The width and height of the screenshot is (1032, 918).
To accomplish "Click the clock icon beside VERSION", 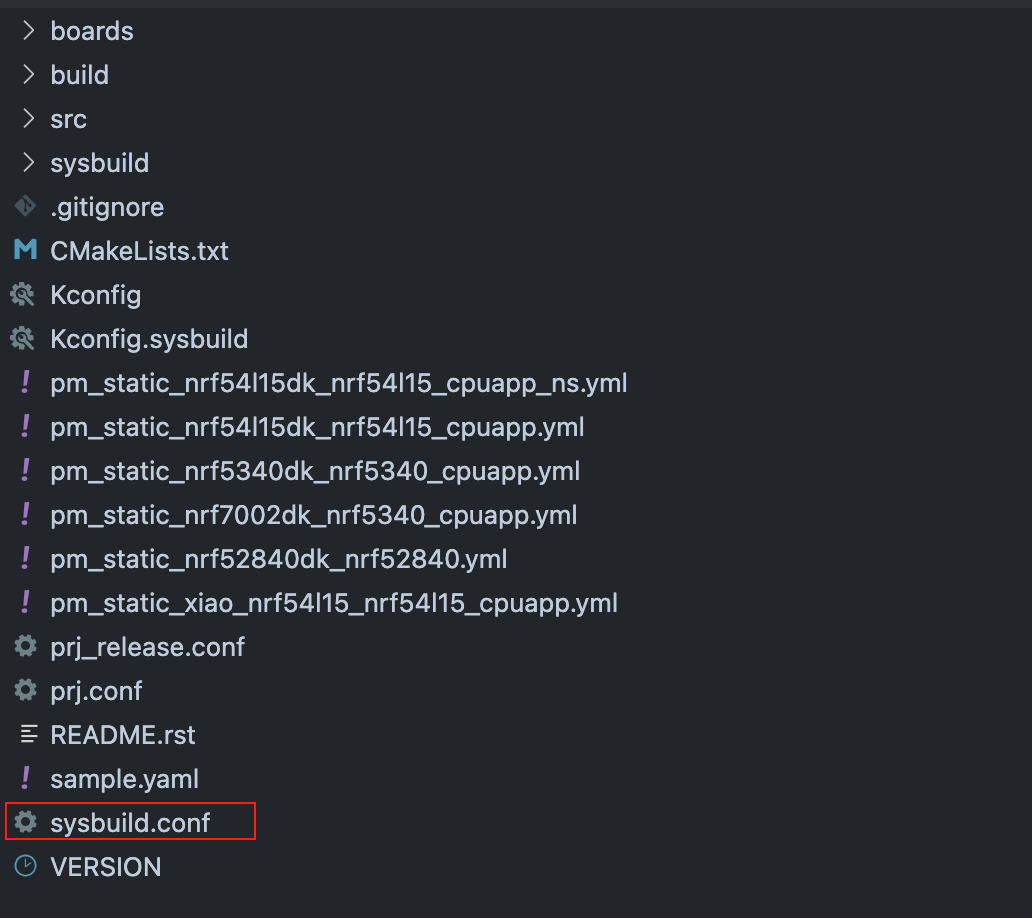I will tap(25, 867).
